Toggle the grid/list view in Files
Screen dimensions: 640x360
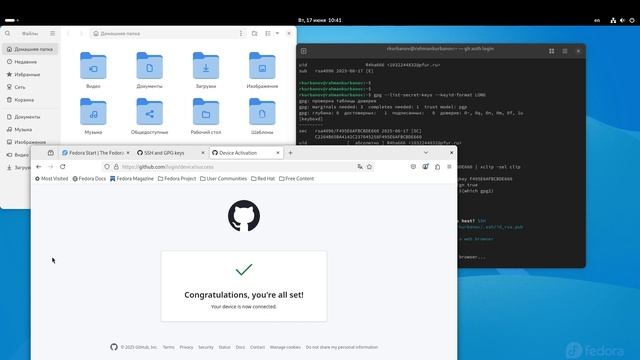(268, 33)
